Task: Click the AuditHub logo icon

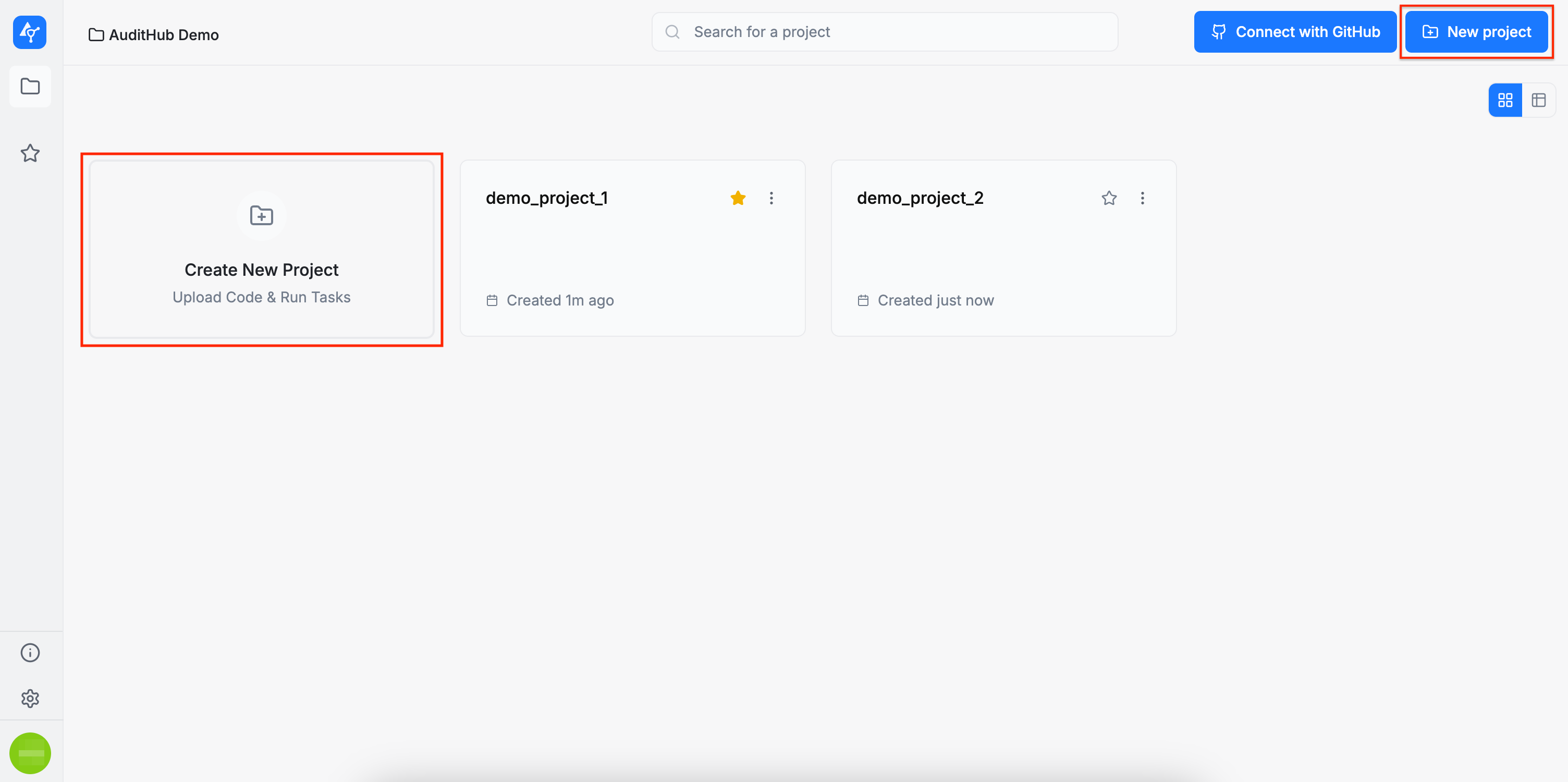Action: (x=29, y=32)
